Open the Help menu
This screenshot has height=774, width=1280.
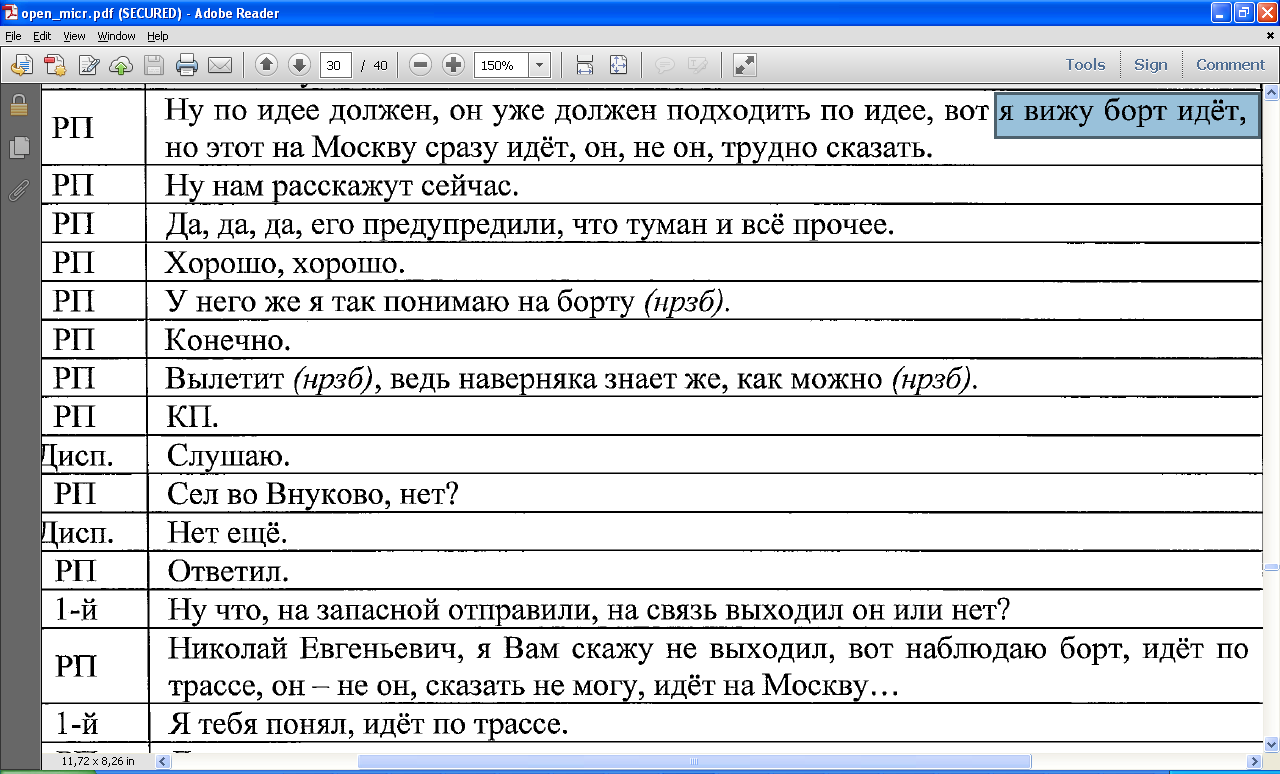pos(158,36)
